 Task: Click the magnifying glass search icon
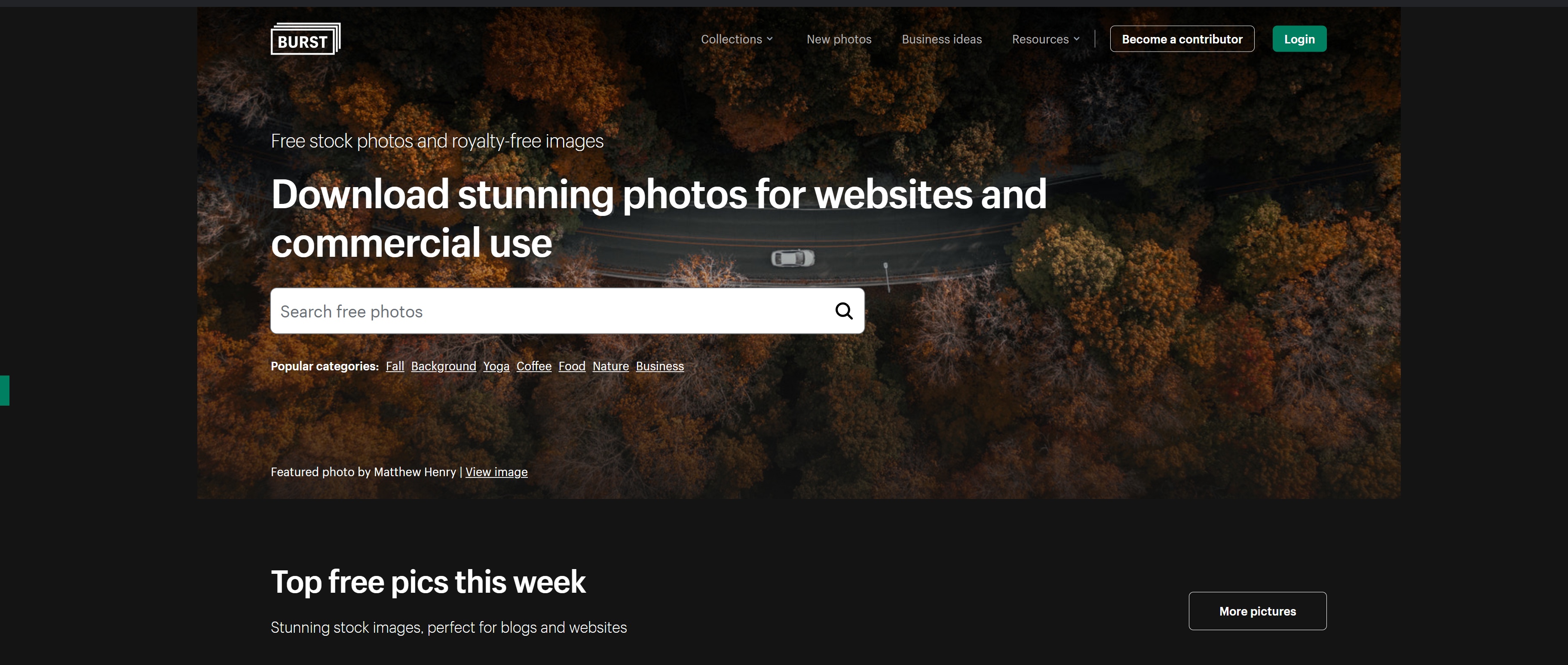point(844,311)
